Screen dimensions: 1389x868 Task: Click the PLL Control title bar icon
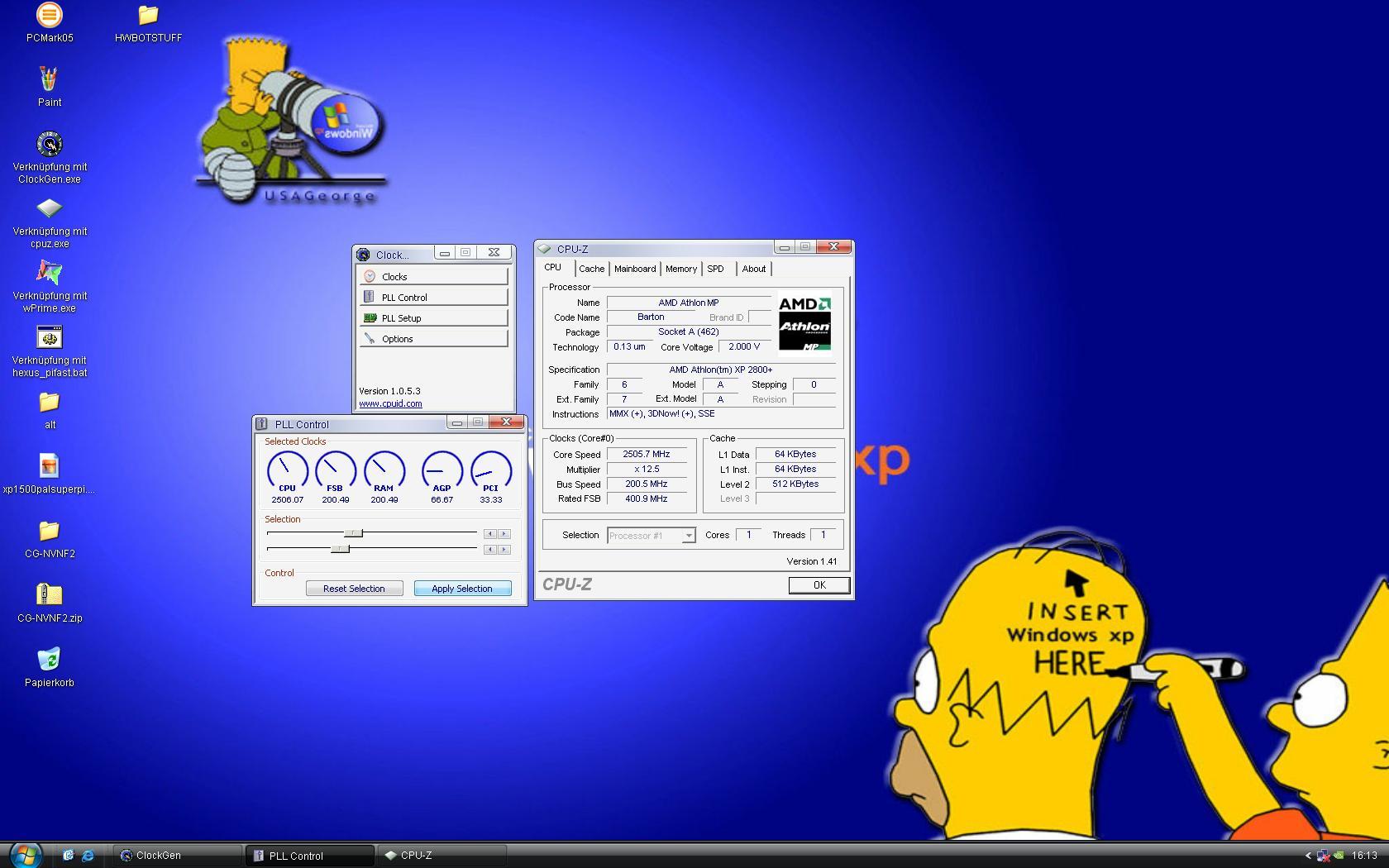coord(261,424)
